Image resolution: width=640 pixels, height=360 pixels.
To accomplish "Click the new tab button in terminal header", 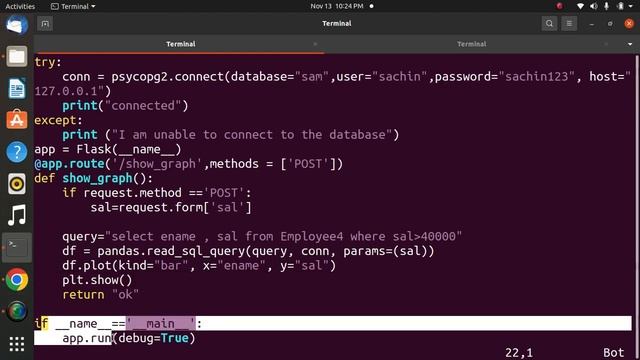I will [x=45, y=24].
